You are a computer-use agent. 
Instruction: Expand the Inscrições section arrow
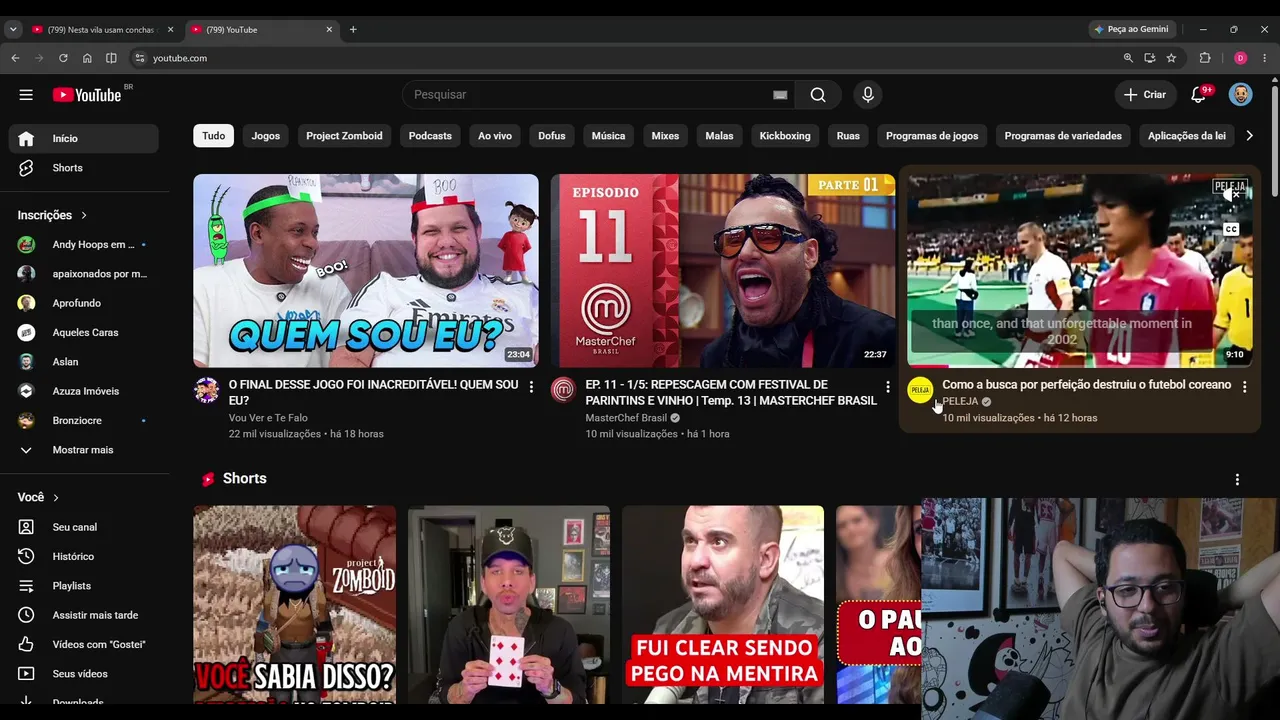pos(84,215)
